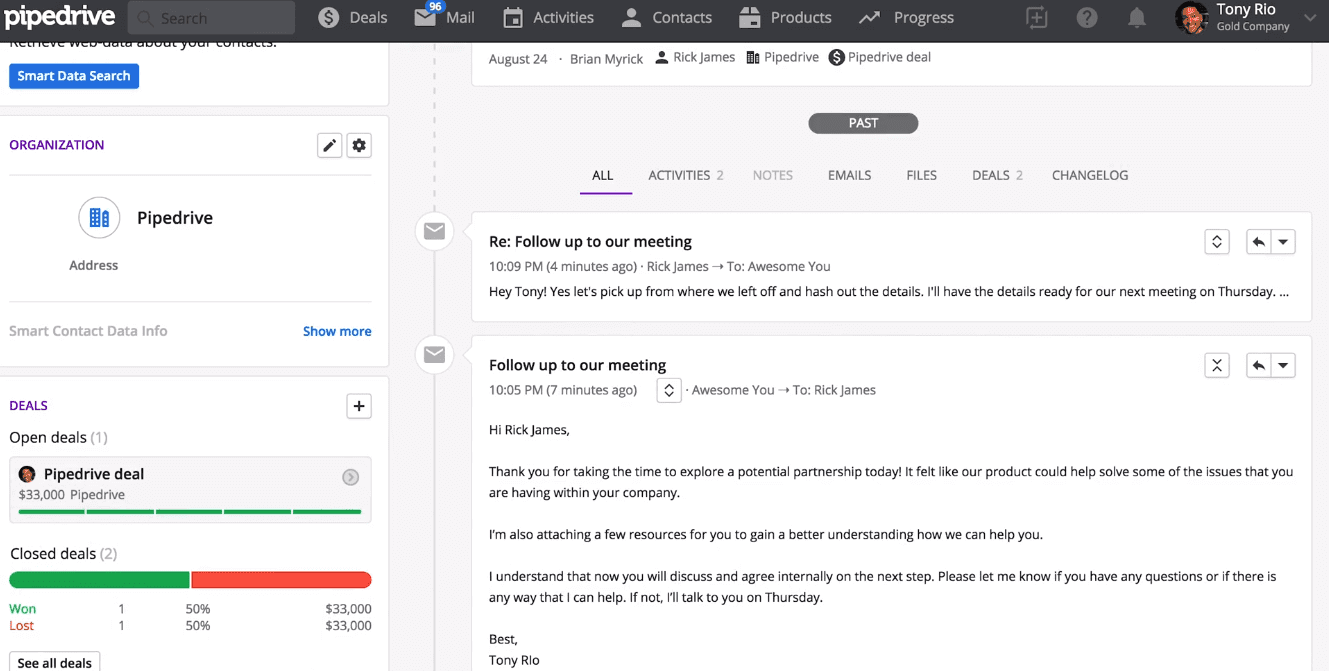Open the Pipedrive deal card title

pyautogui.click(x=94, y=474)
